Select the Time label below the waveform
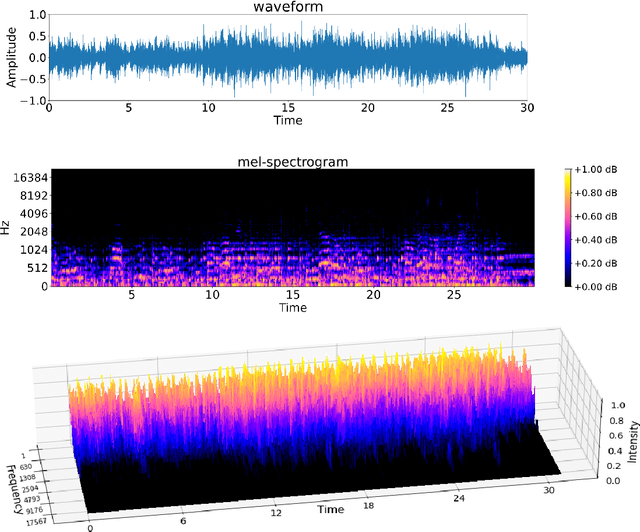The width and height of the screenshot is (640, 532). 289,120
